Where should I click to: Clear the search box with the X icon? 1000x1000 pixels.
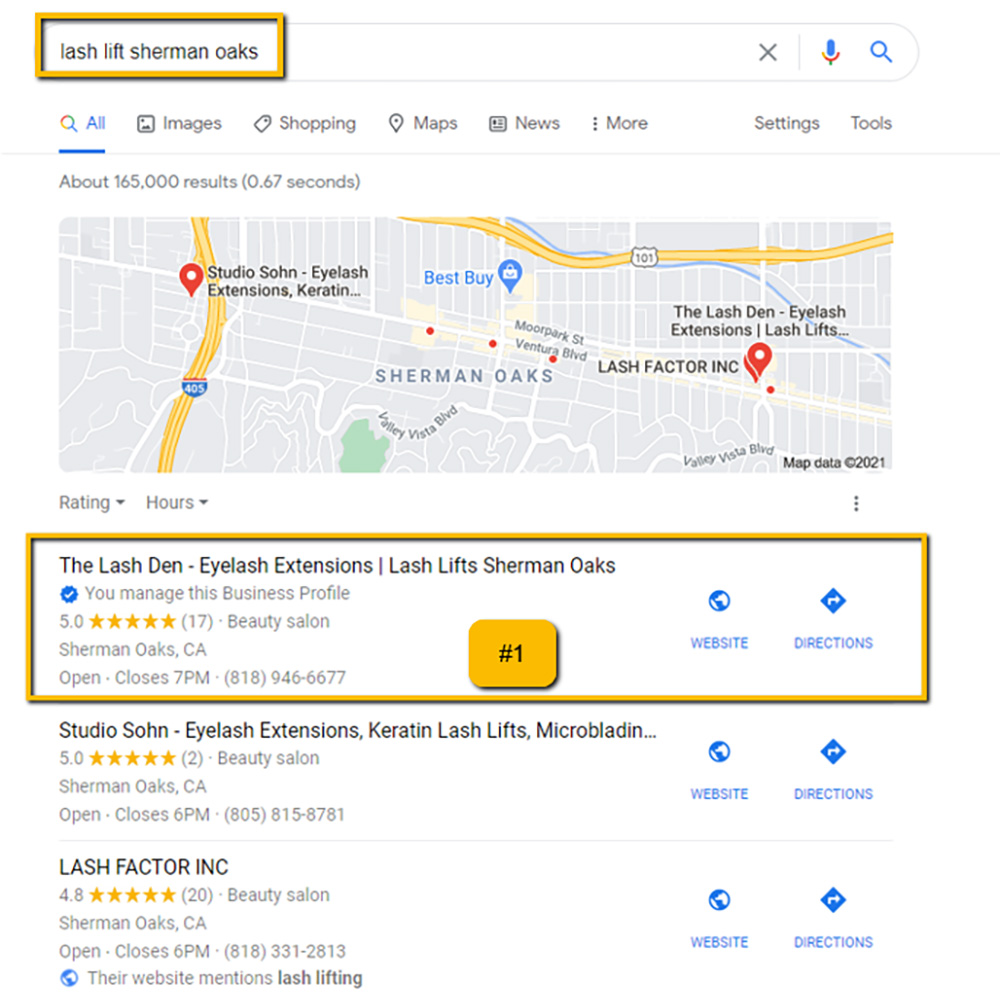click(768, 52)
